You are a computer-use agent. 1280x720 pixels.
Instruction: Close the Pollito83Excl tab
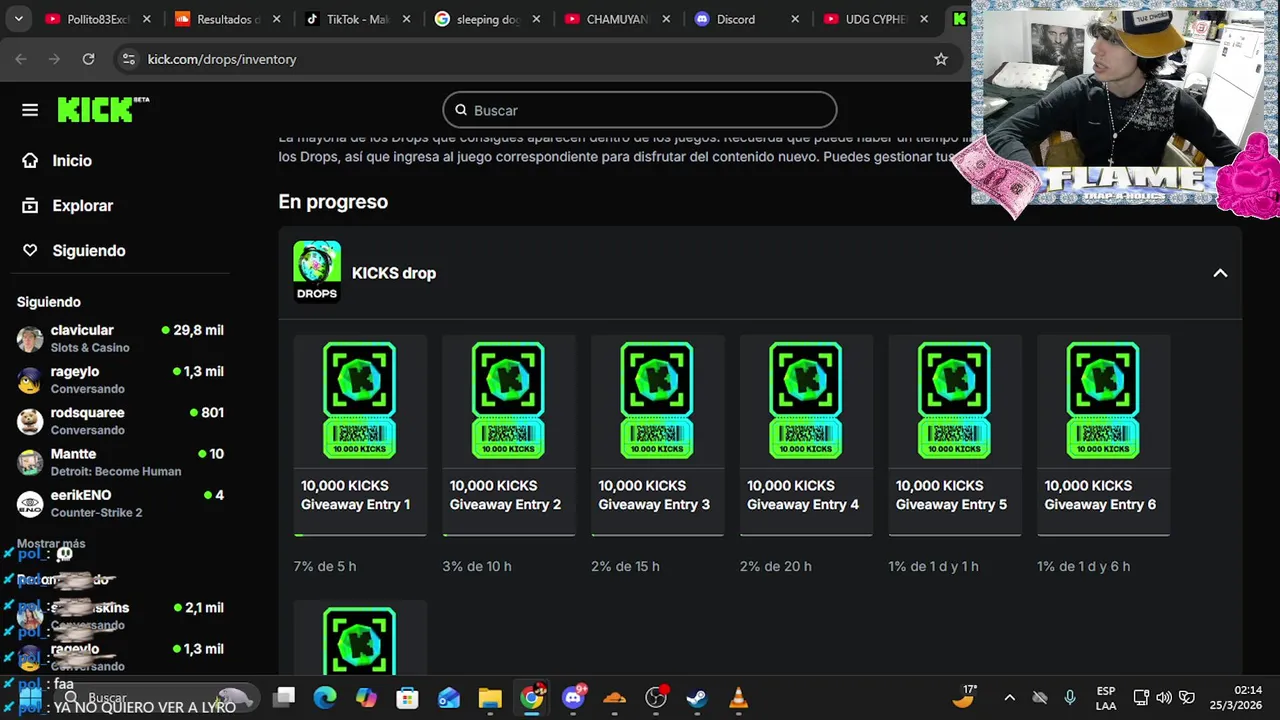[x=147, y=19]
